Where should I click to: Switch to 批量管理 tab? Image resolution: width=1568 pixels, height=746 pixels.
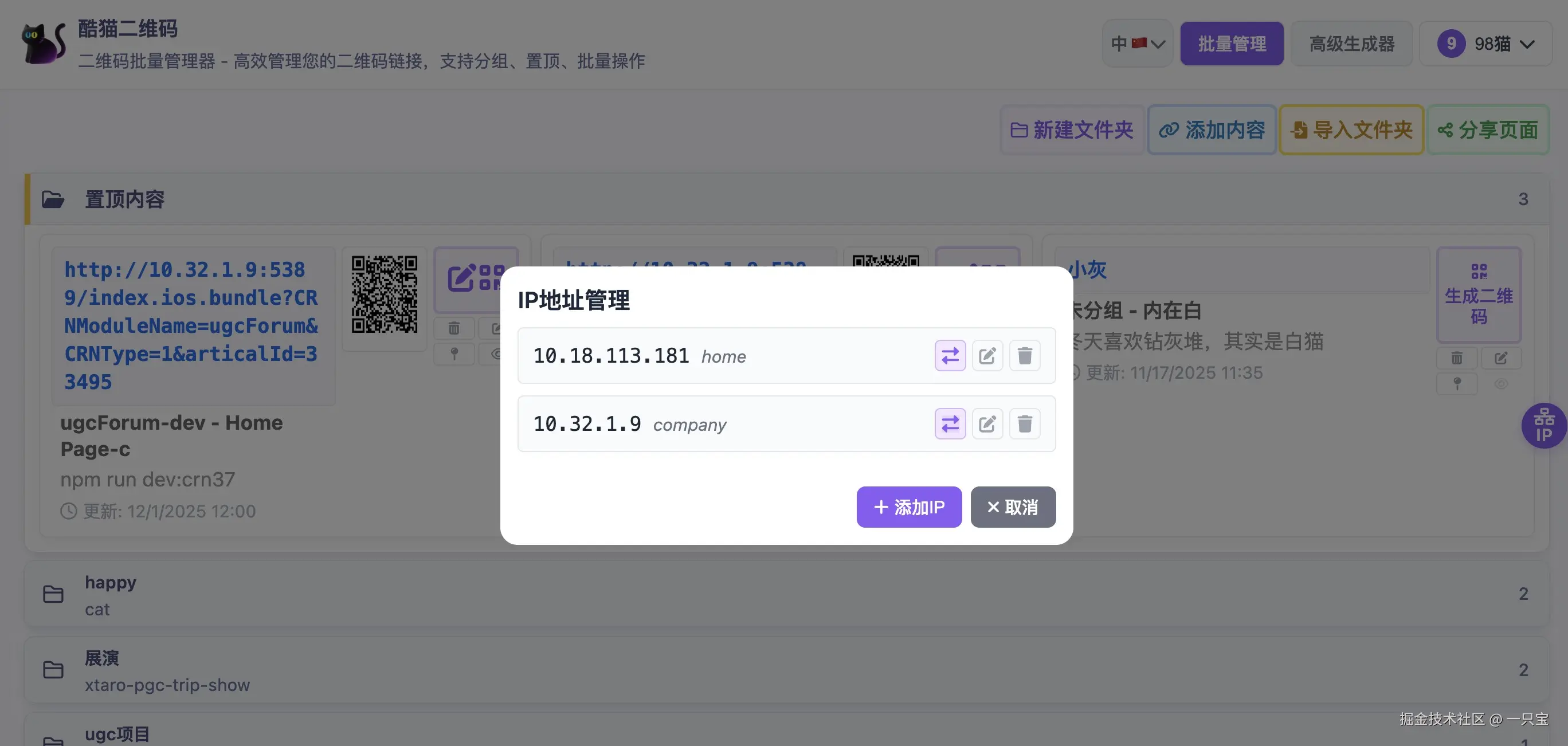1232,44
